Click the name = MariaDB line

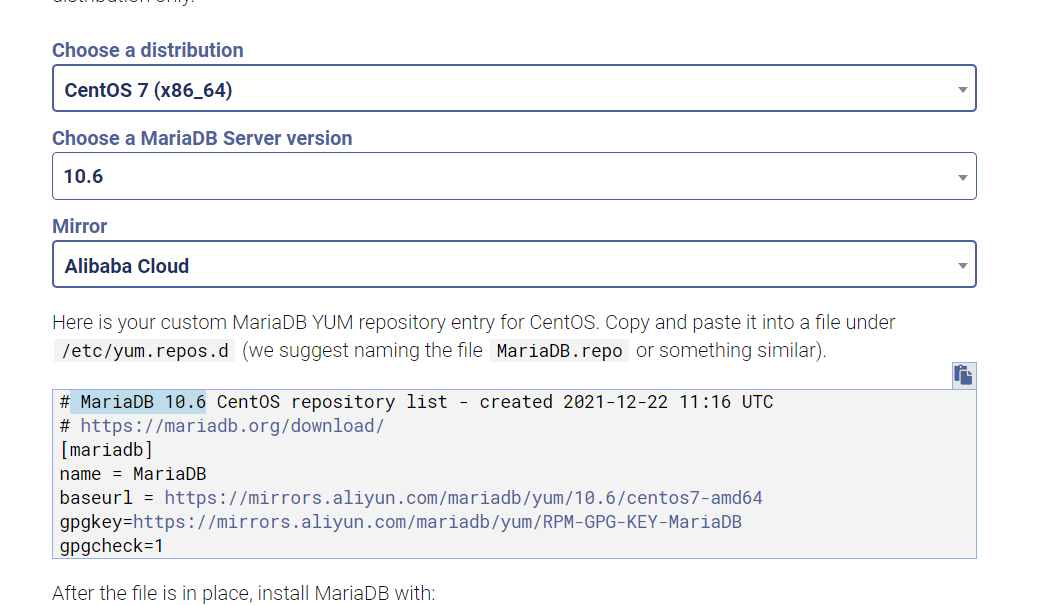(131, 473)
